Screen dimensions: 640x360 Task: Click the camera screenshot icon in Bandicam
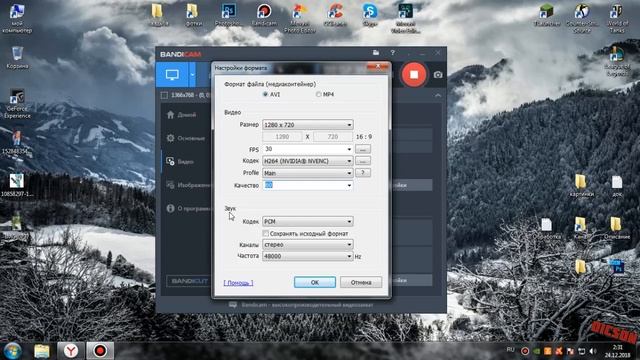click(438, 75)
